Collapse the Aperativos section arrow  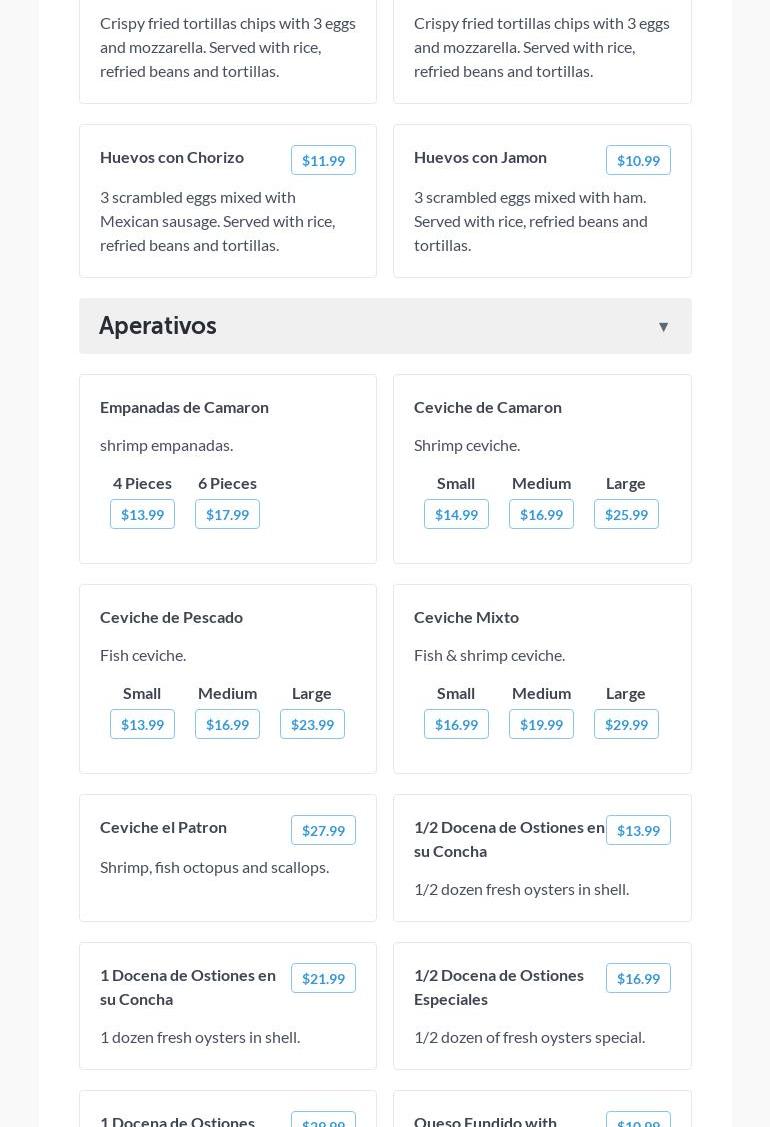(663, 327)
